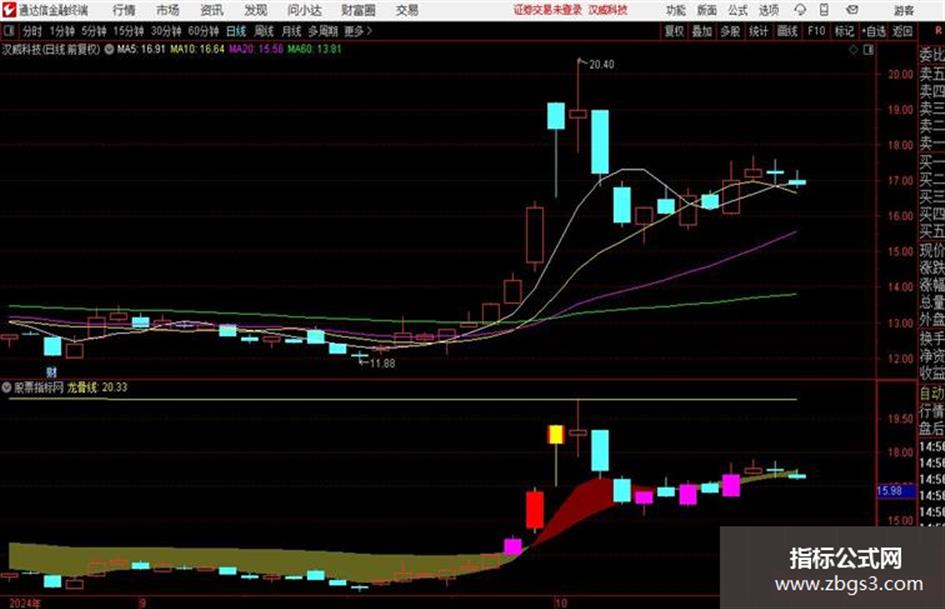Image resolution: width=945 pixels, height=609 pixels.
Task: Toggle the panel layout icon left of 分时
Action: (8, 31)
